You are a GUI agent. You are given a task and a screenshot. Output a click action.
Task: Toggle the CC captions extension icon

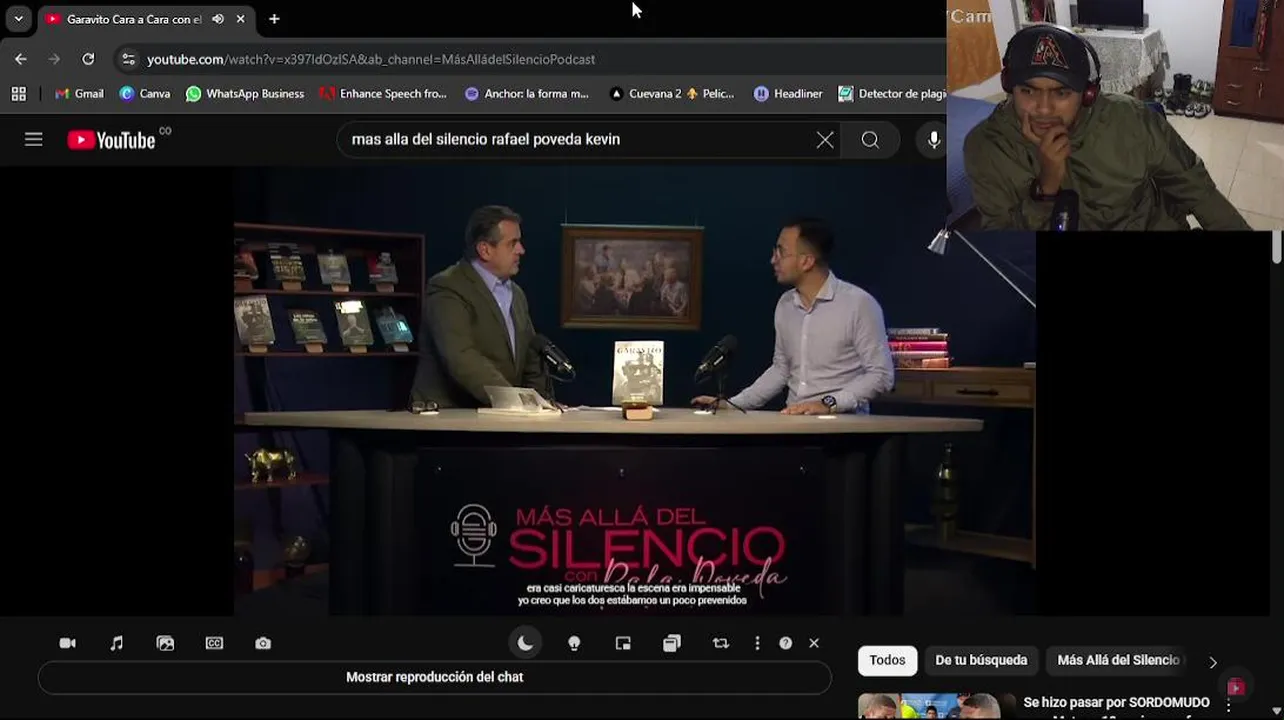point(214,643)
